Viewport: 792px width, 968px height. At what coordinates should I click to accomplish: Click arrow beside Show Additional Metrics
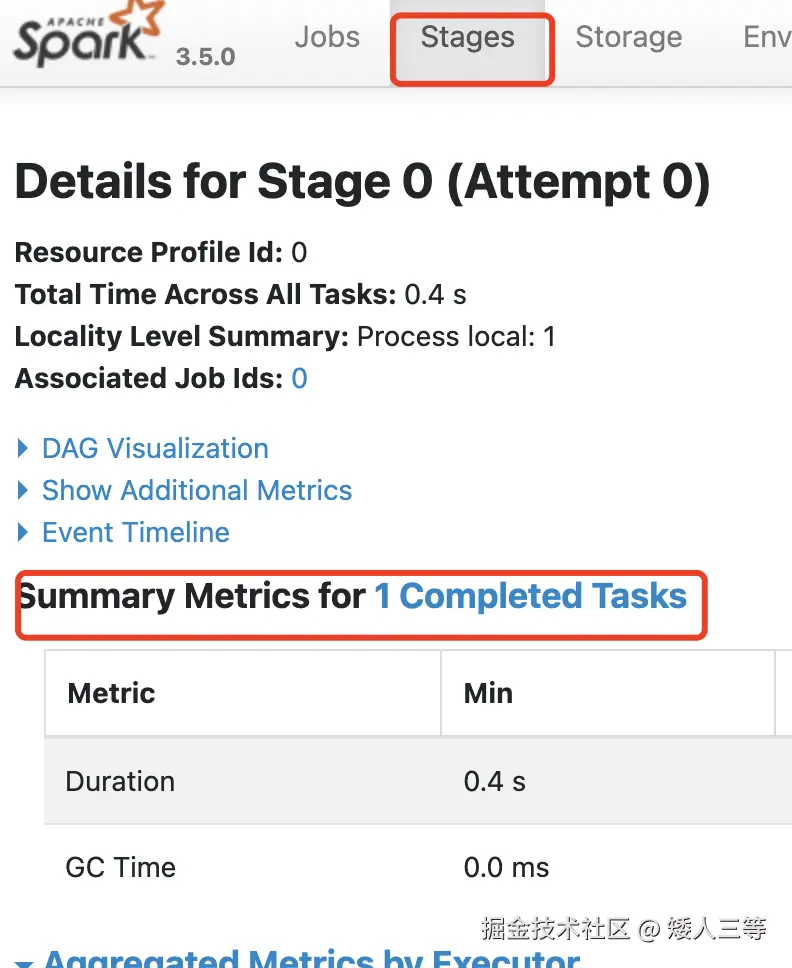tap(24, 490)
